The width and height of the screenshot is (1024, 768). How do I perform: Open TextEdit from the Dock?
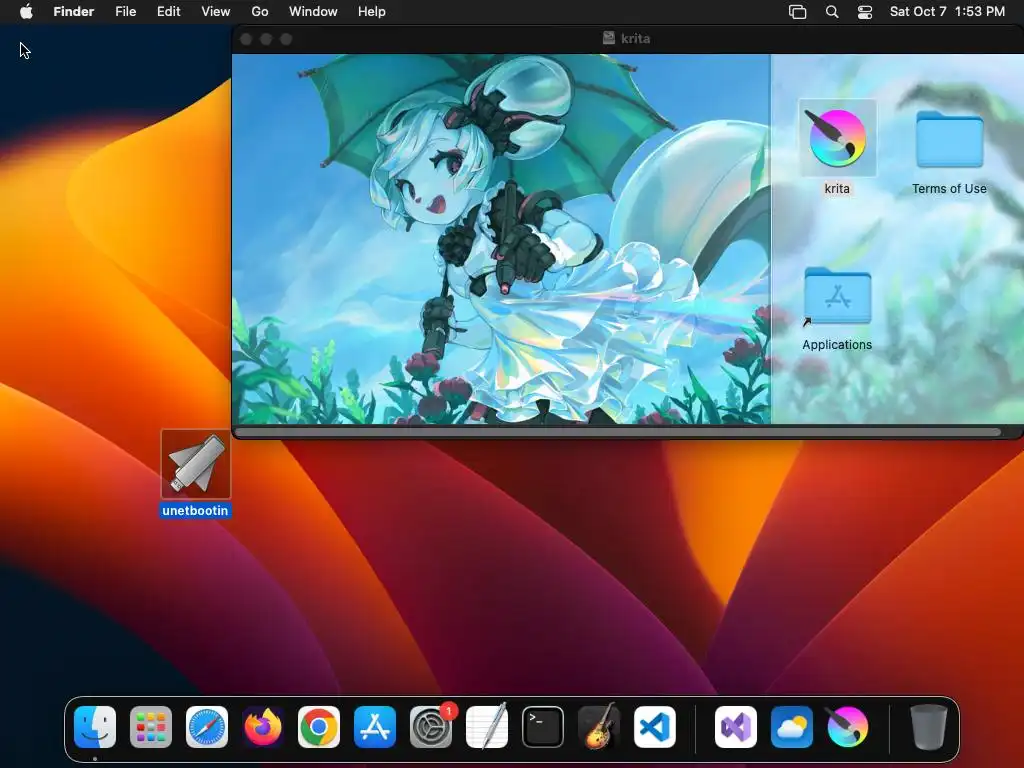(x=487, y=726)
